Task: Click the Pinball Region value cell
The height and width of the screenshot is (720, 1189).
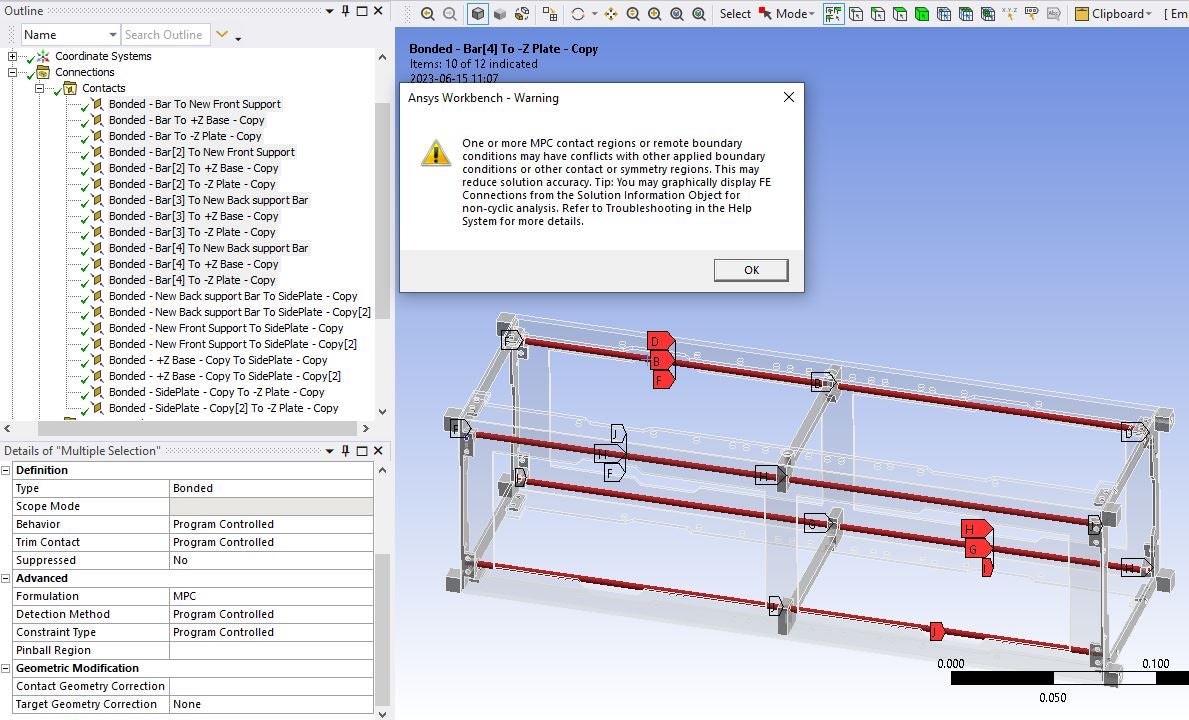Action: tap(271, 650)
